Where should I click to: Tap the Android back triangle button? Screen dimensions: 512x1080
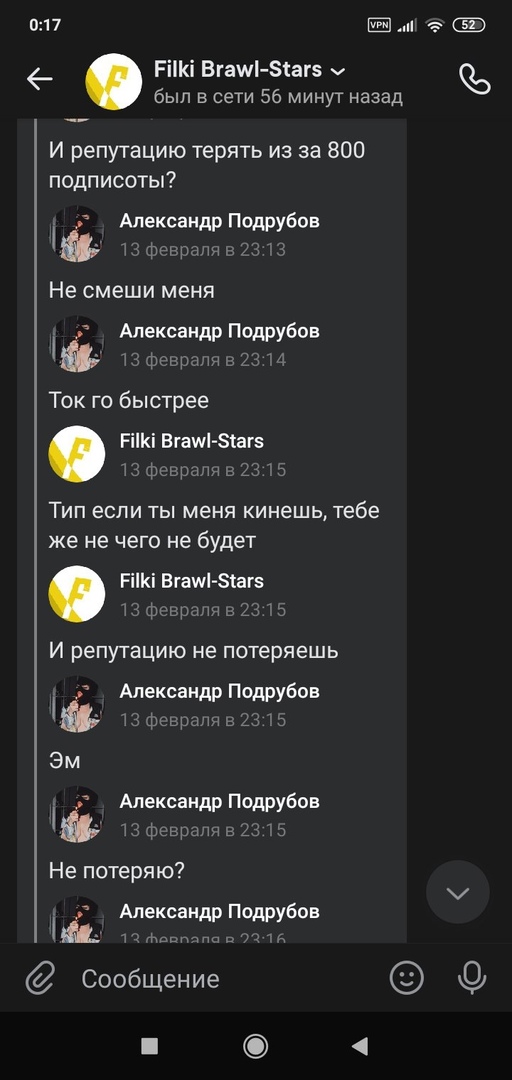coord(360,1047)
